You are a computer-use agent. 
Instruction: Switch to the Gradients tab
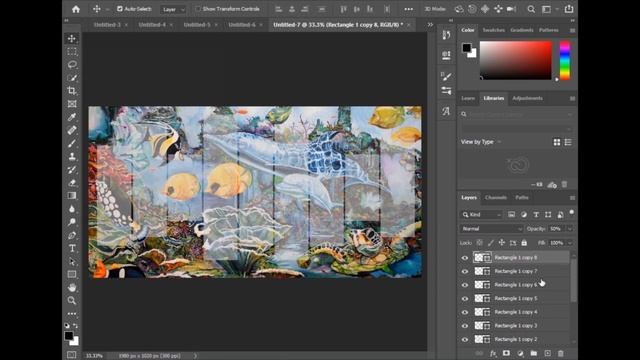tap(522, 30)
